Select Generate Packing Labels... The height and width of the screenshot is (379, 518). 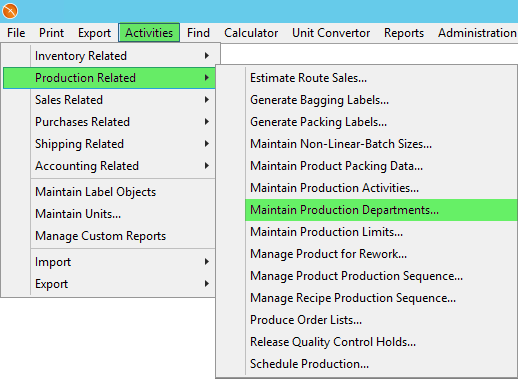[x=367, y=122]
